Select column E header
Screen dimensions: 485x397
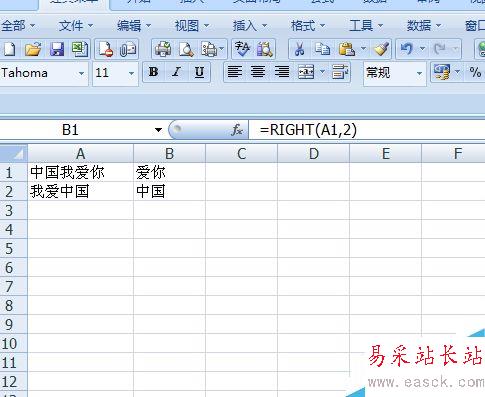point(386,154)
